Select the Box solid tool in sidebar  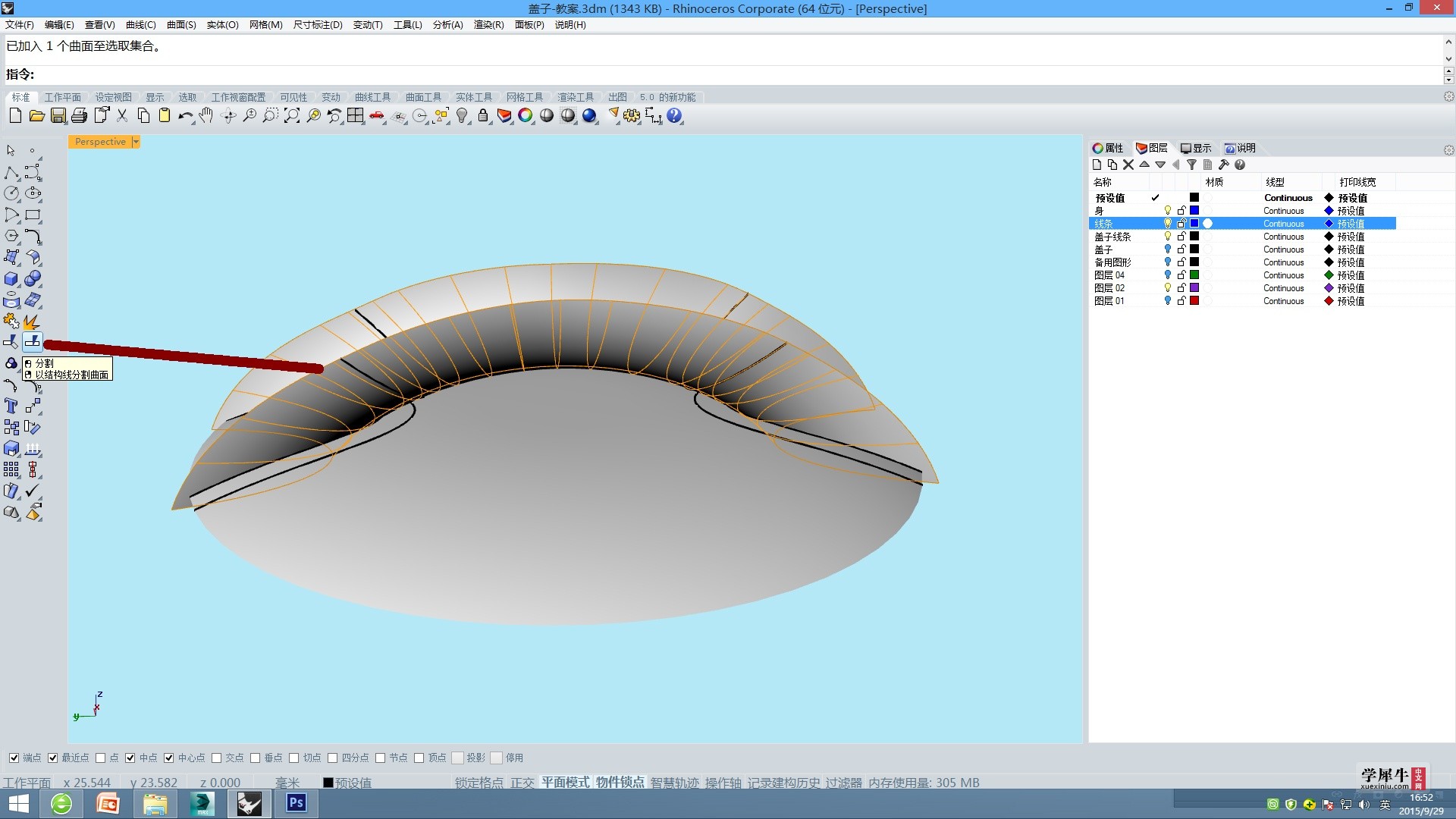point(11,279)
